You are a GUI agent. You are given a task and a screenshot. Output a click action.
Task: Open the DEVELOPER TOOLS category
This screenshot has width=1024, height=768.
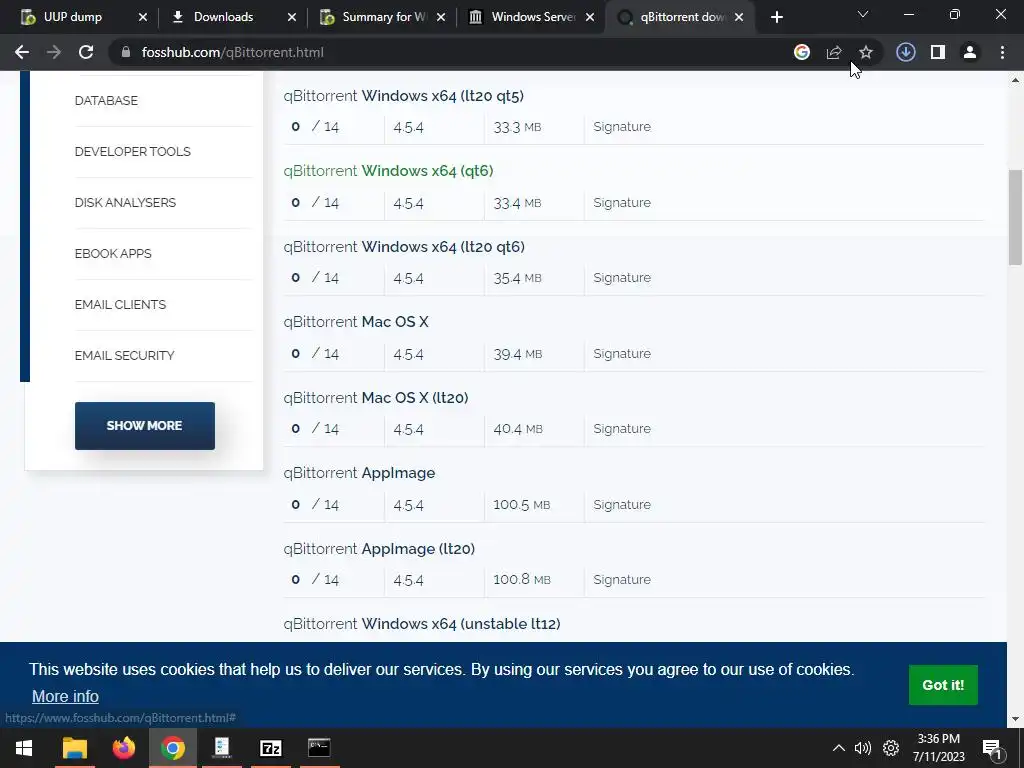pyautogui.click(x=133, y=152)
